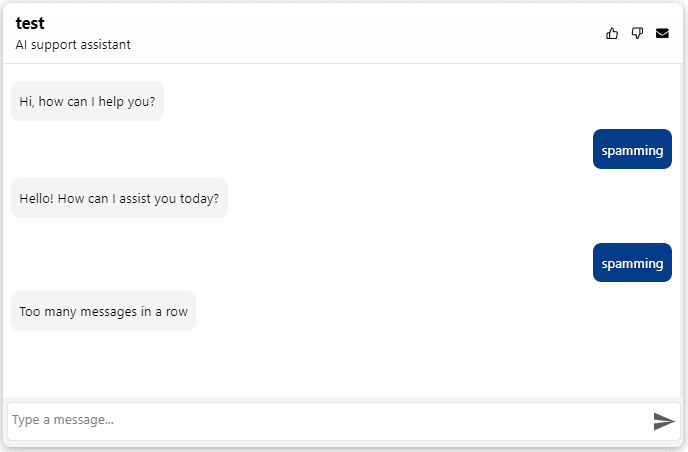Click the second "spamming" user message

tap(632, 263)
